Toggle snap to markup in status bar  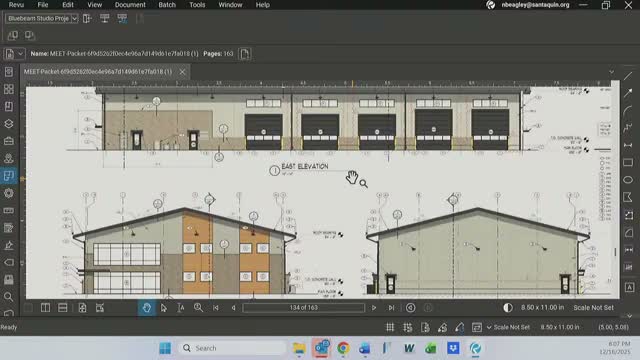[442, 327]
